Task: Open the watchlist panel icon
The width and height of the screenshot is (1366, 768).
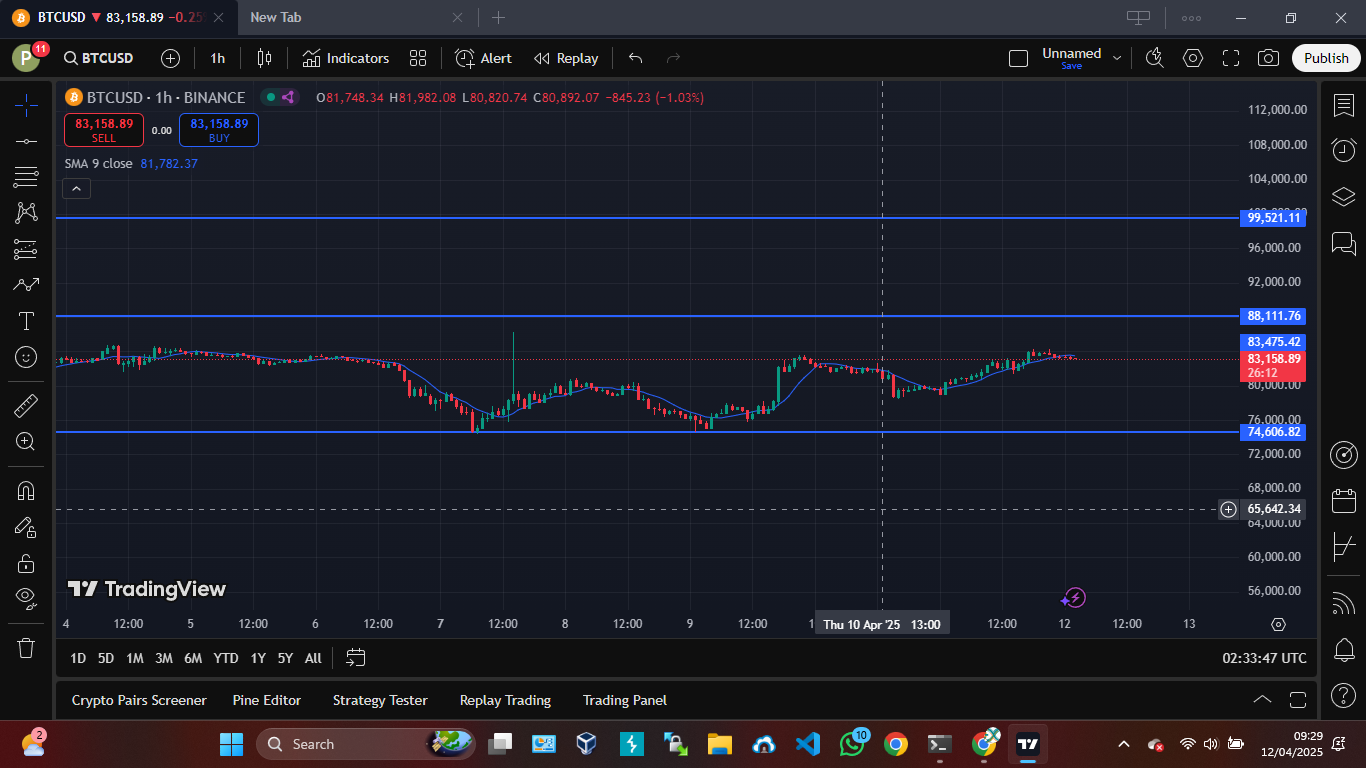Action: (x=1344, y=105)
